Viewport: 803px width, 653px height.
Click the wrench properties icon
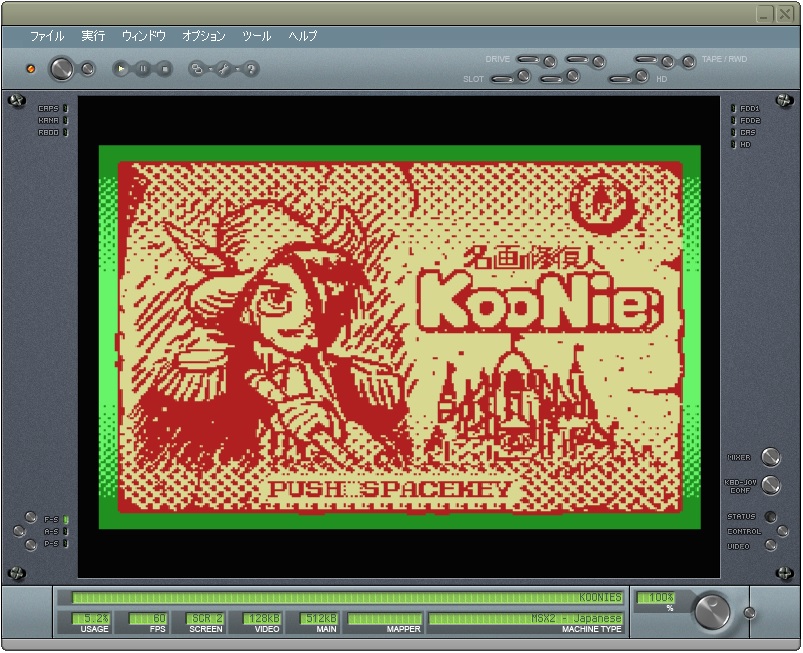click(224, 69)
